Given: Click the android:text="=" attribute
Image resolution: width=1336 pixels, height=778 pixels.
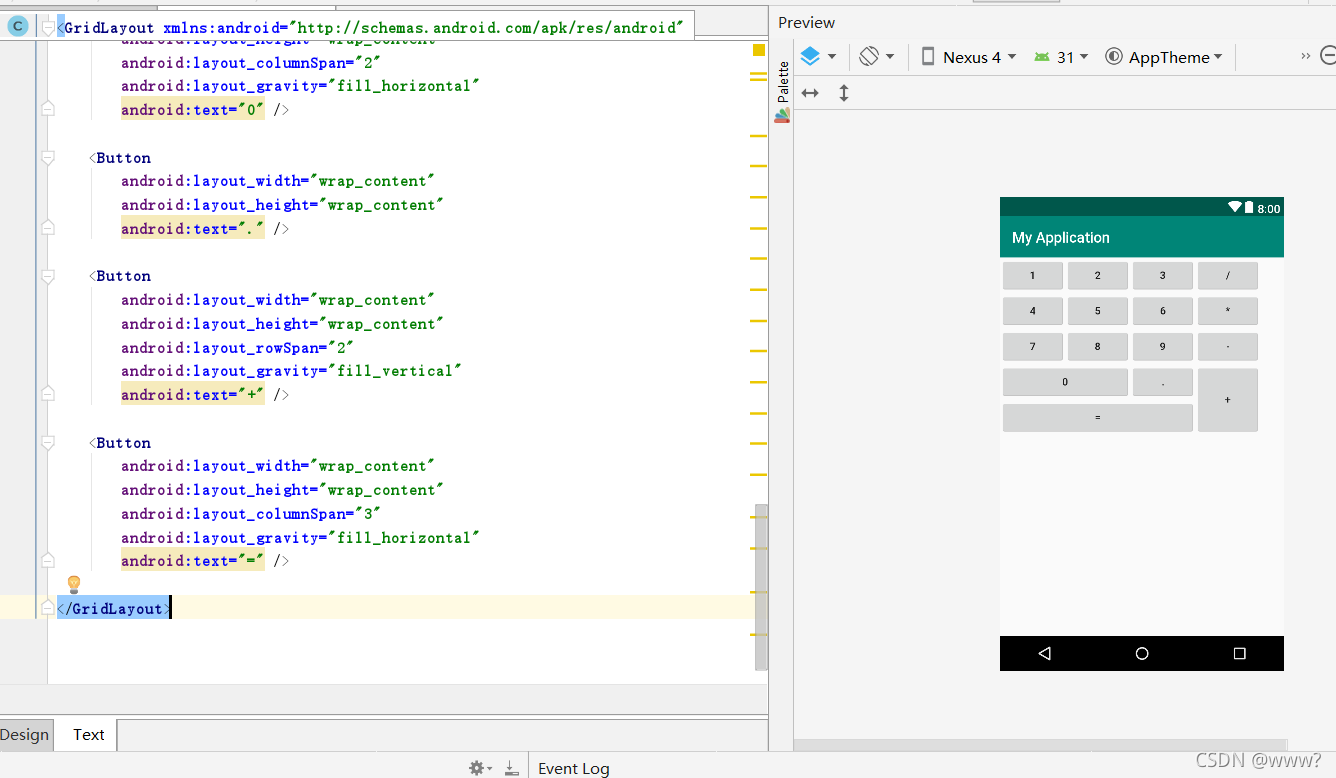Looking at the screenshot, I should tap(193, 561).
